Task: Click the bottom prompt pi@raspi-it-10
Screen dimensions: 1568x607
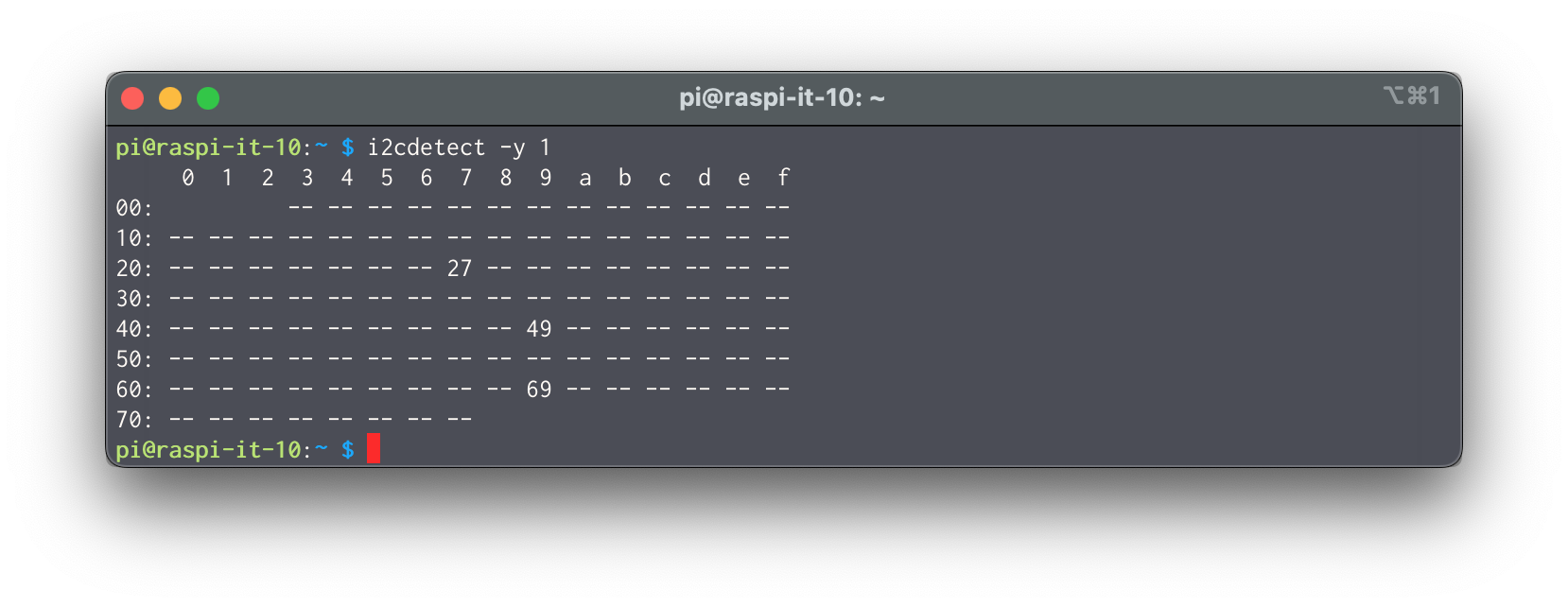Action: click(208, 450)
